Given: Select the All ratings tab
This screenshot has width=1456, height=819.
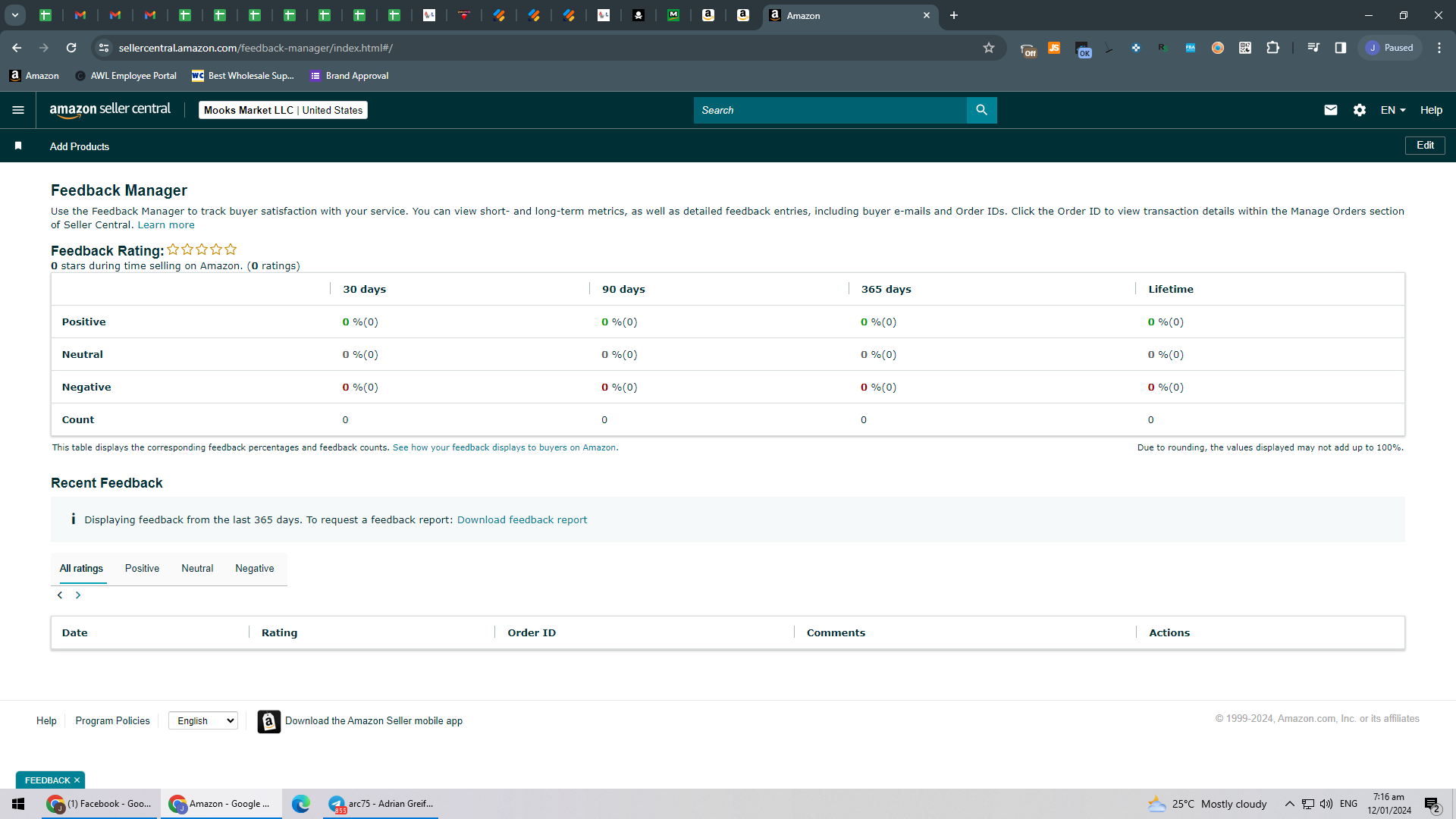Looking at the screenshot, I should (x=81, y=569).
